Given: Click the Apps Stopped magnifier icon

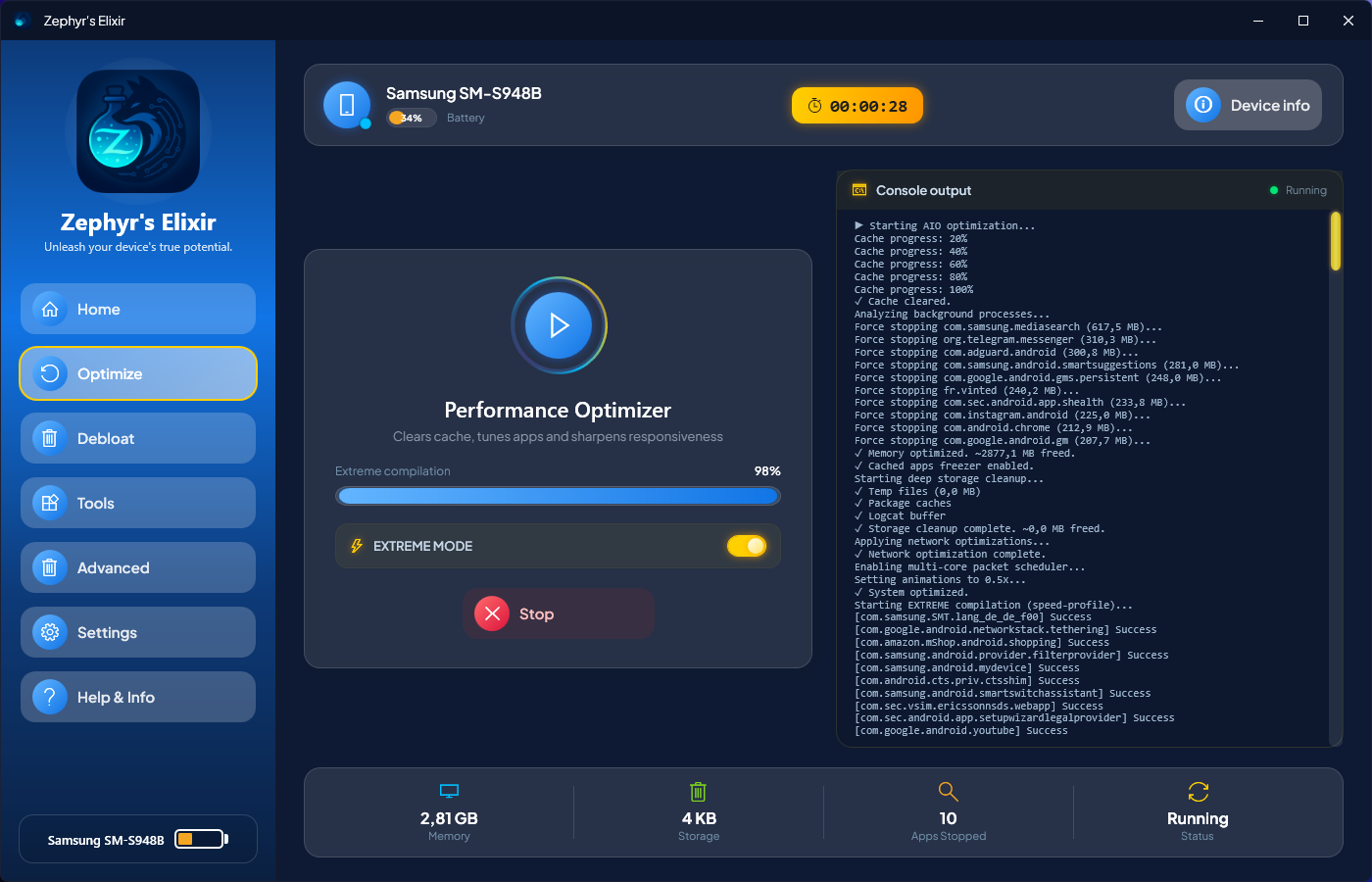Looking at the screenshot, I should click(948, 791).
